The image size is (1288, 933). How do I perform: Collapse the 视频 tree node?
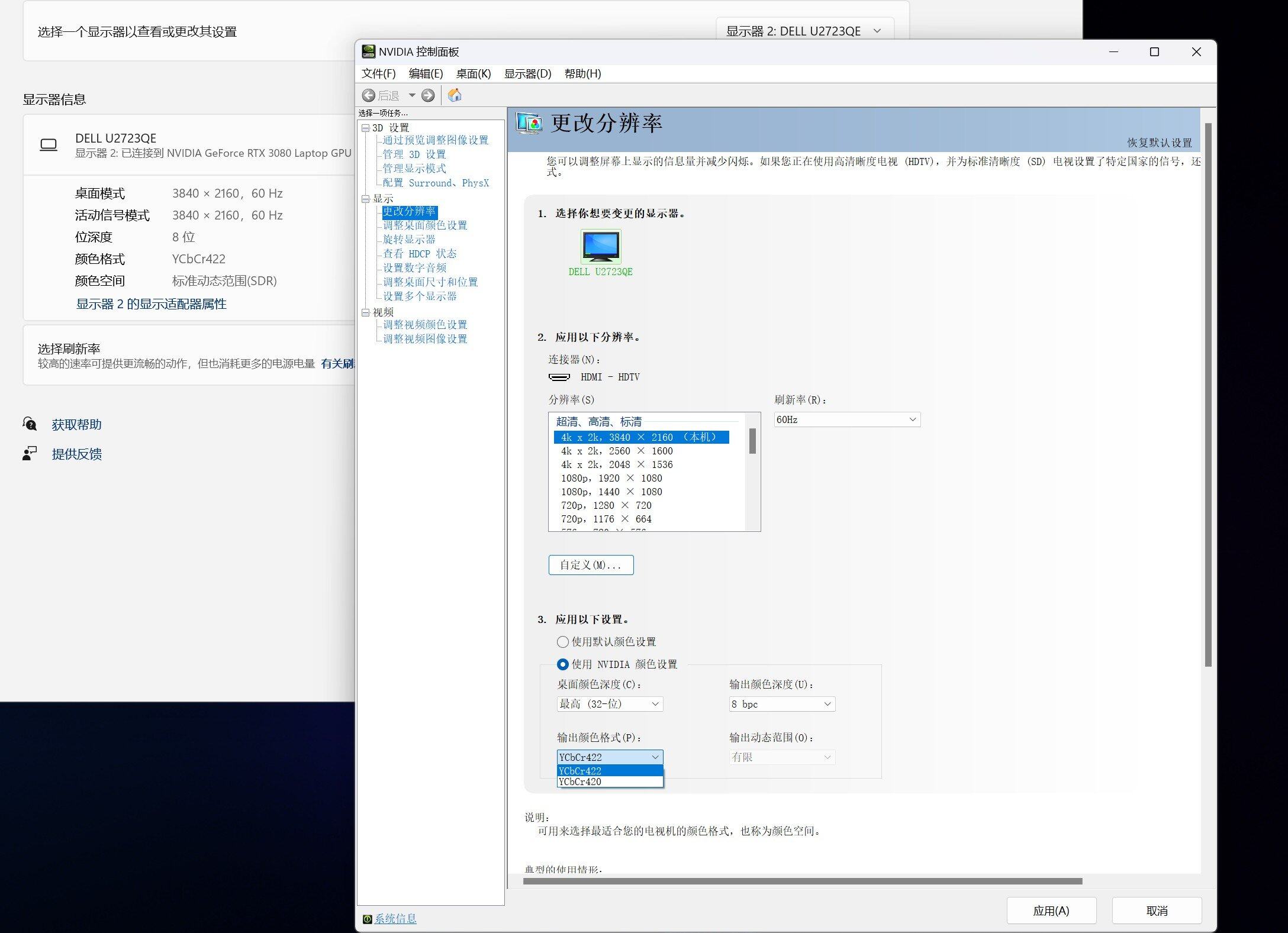[x=365, y=312]
